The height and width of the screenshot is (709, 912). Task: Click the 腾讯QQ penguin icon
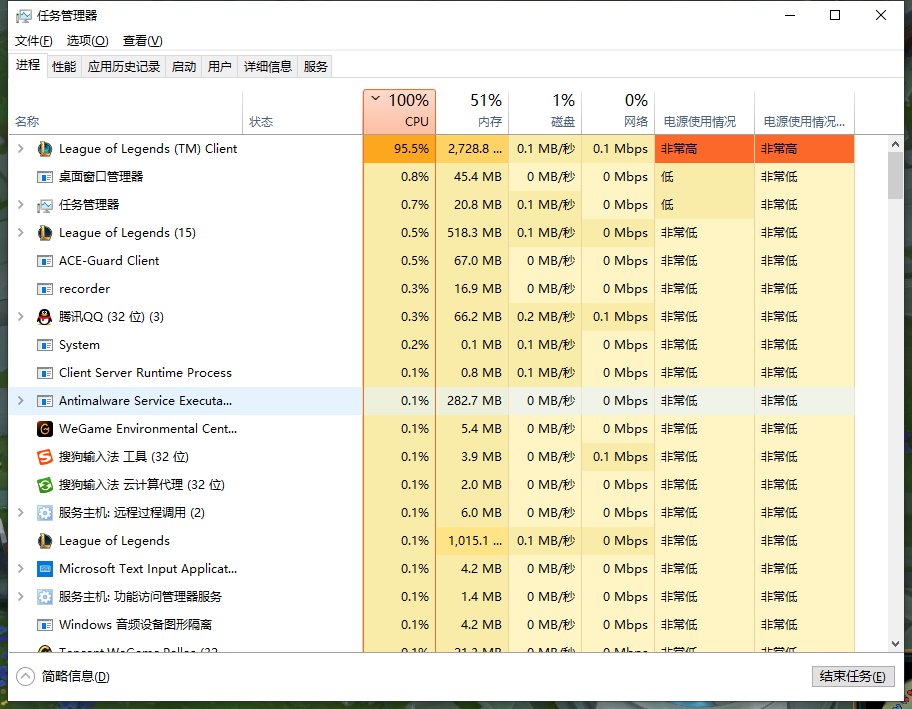pyautogui.click(x=44, y=317)
